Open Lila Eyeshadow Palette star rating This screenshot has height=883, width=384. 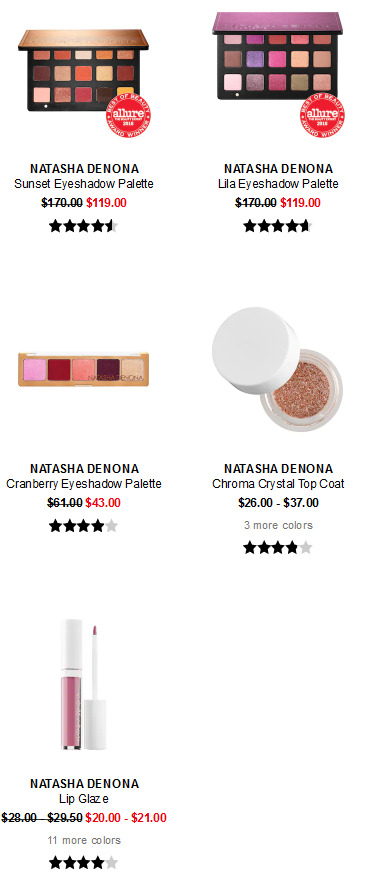click(x=278, y=226)
